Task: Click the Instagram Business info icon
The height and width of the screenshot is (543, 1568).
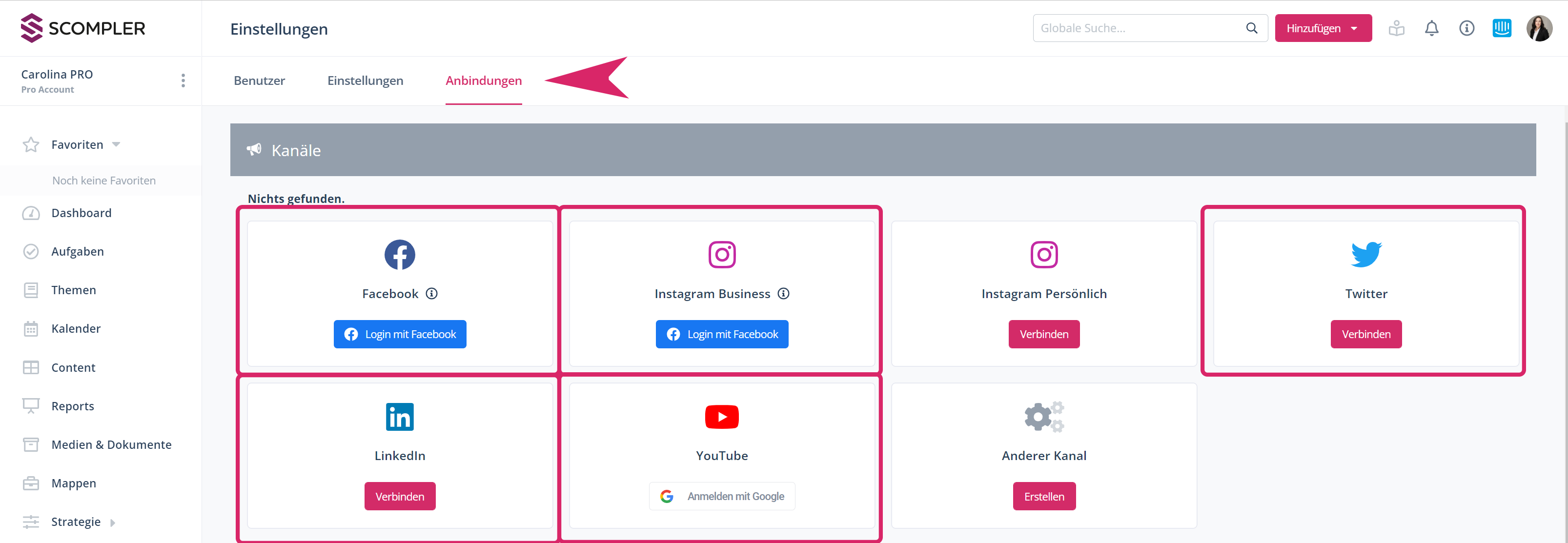Action: 783,294
